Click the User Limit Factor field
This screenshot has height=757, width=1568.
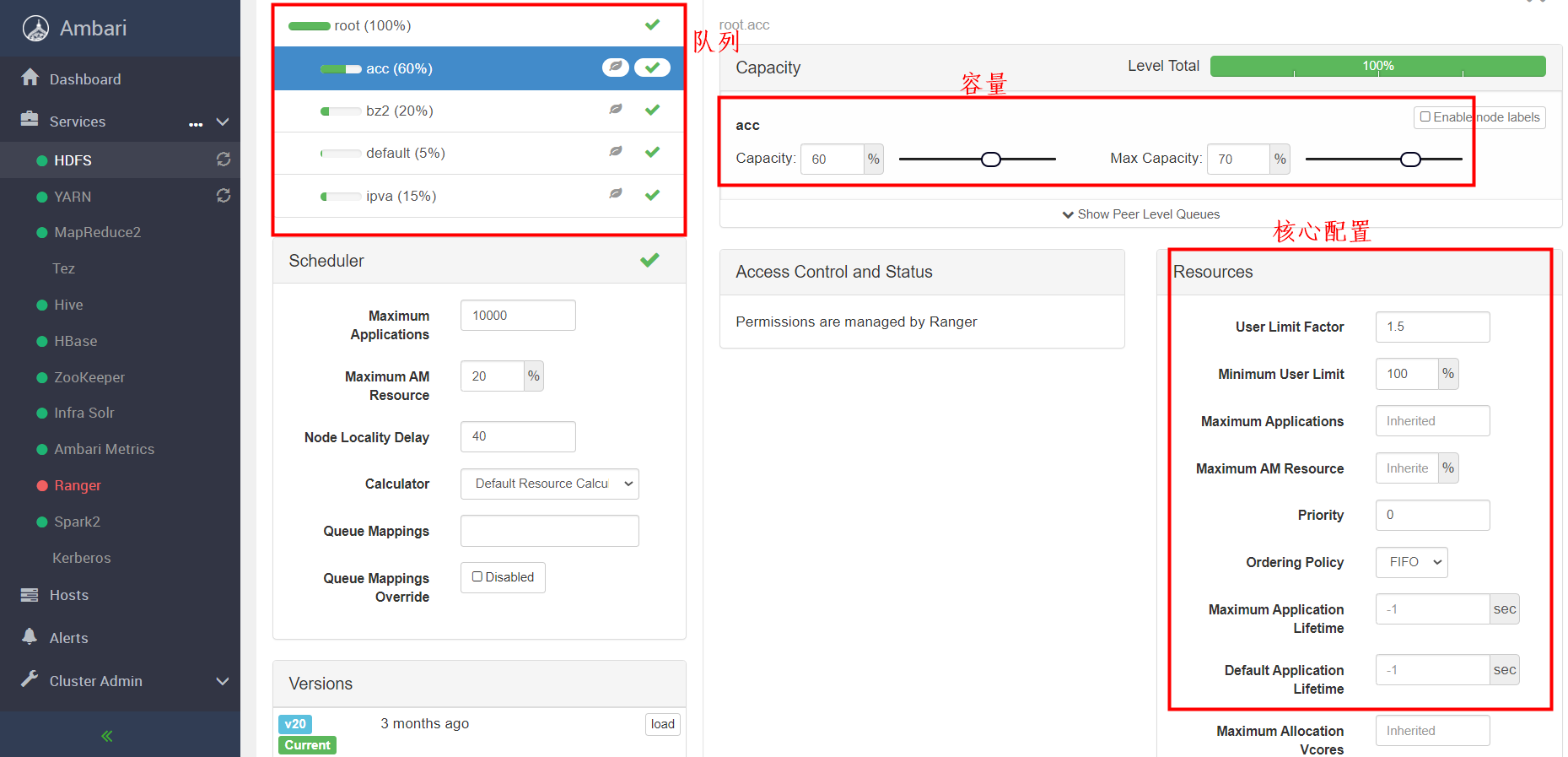click(1432, 327)
